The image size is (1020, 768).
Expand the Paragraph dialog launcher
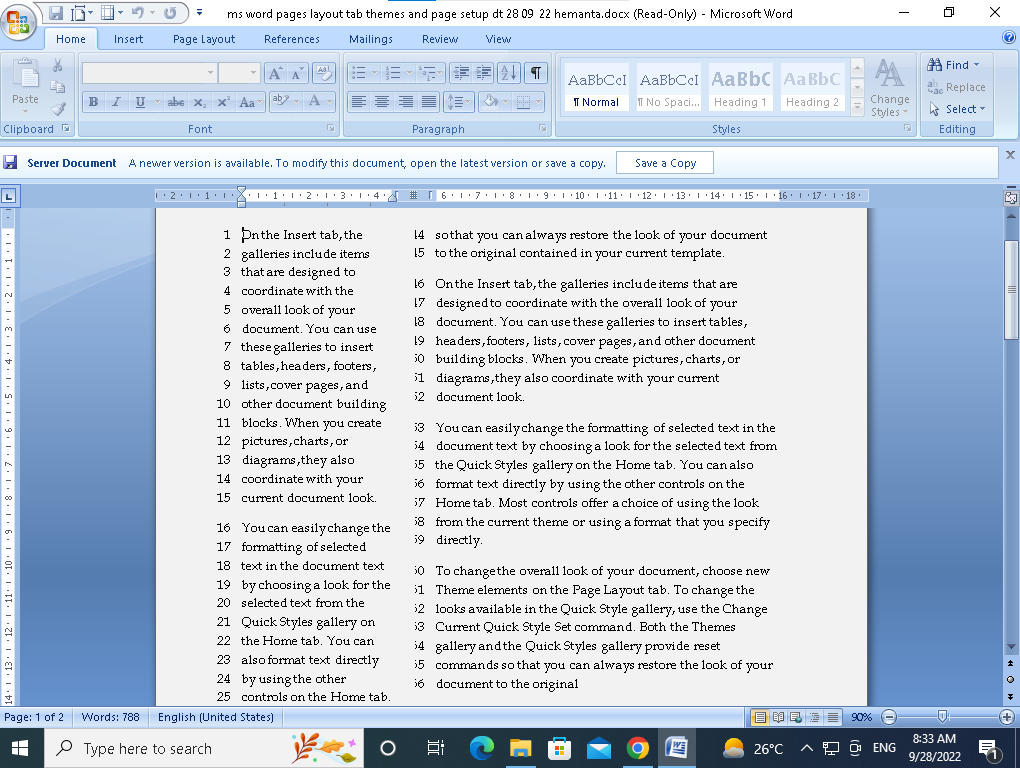pos(542,129)
